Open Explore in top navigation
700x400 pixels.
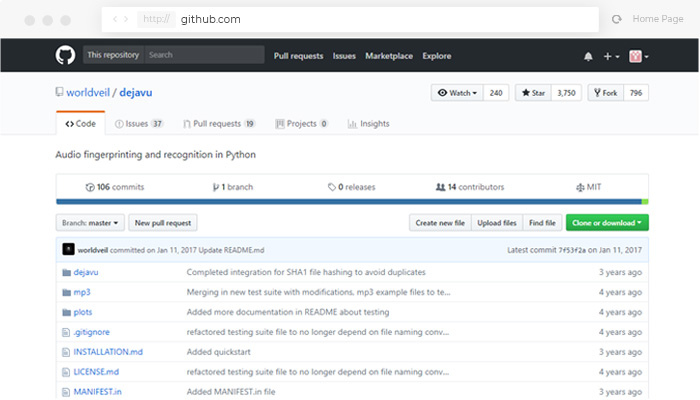pyautogui.click(x=437, y=56)
